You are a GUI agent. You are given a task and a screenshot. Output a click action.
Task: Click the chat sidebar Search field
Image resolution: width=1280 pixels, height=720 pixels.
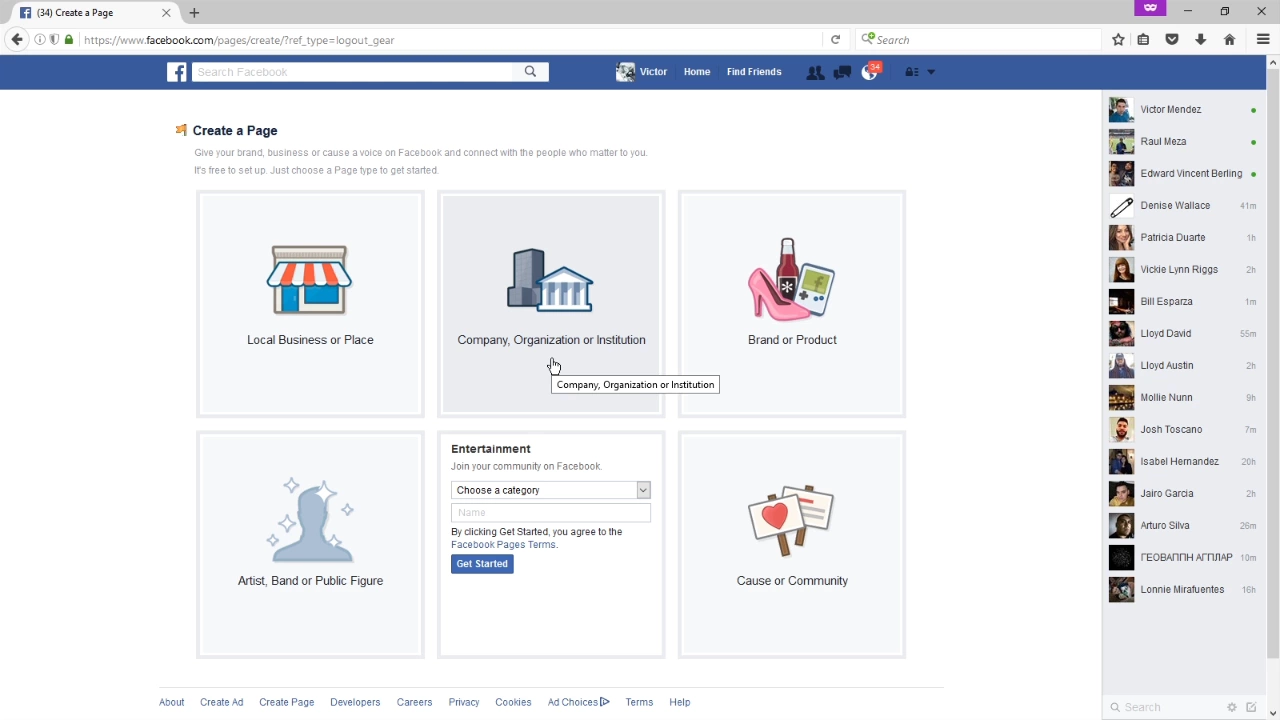coord(1165,707)
